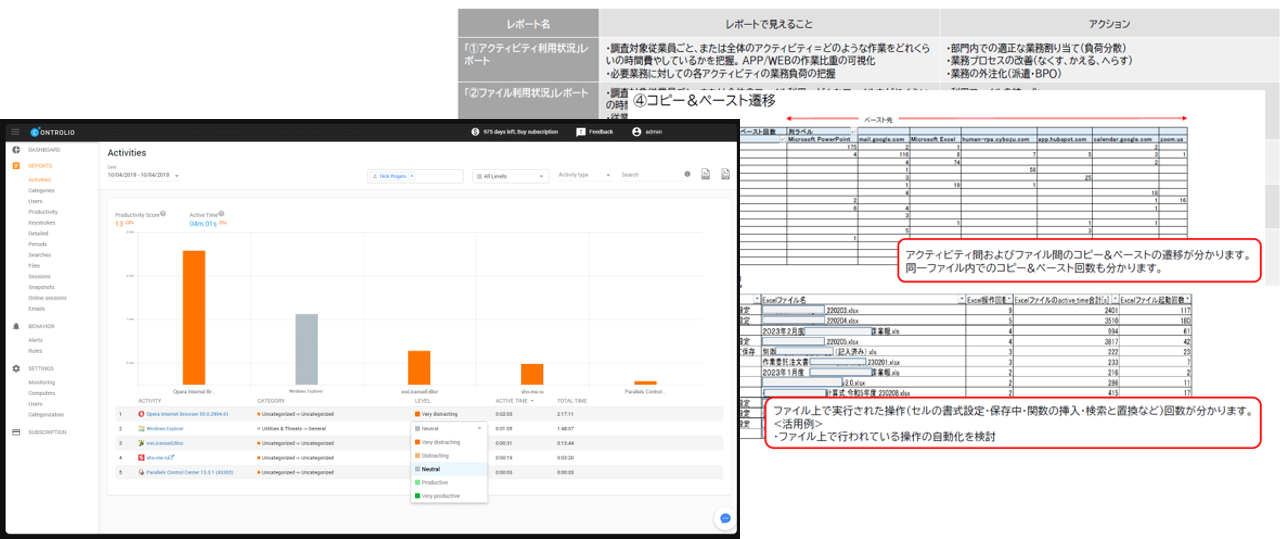Viewport: 1288px width, 539px height.
Task: Open Rules under Behavior
Action: tap(34, 351)
